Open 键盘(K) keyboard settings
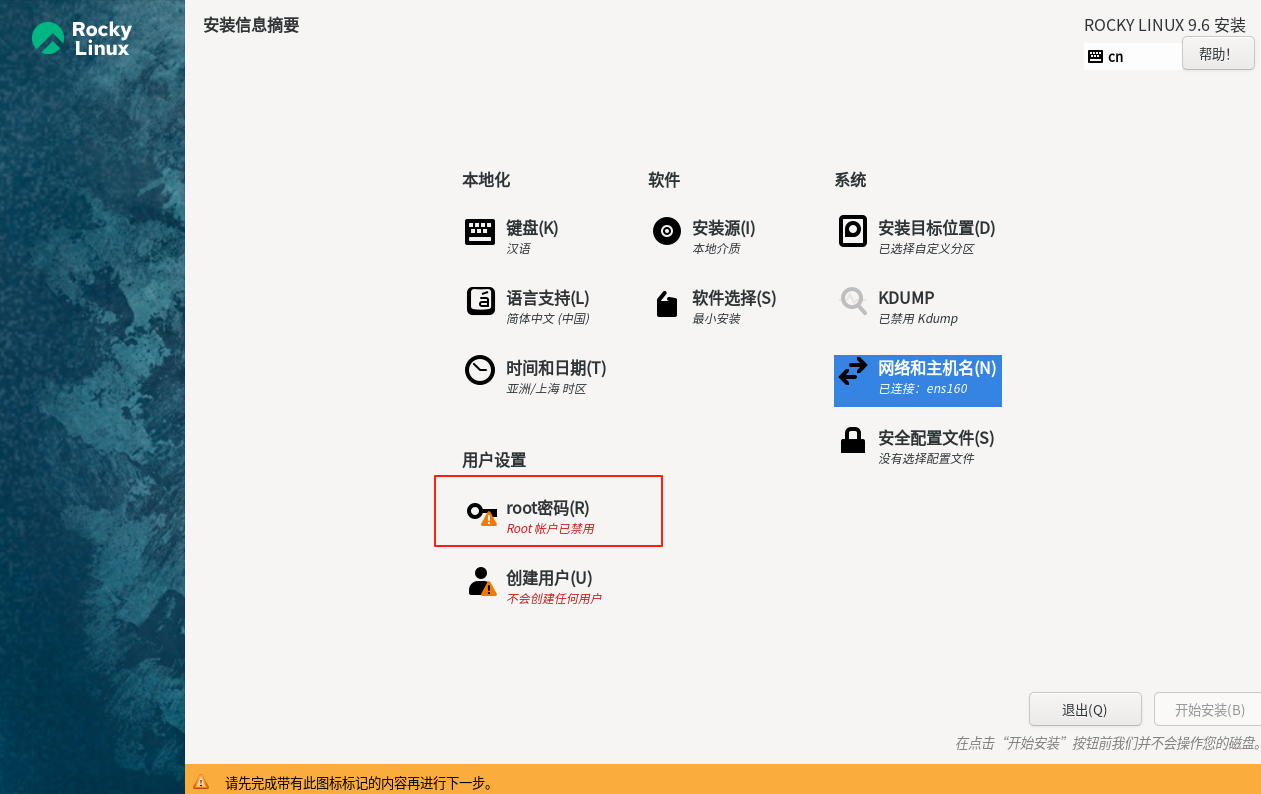This screenshot has height=794, width=1261. 532,228
